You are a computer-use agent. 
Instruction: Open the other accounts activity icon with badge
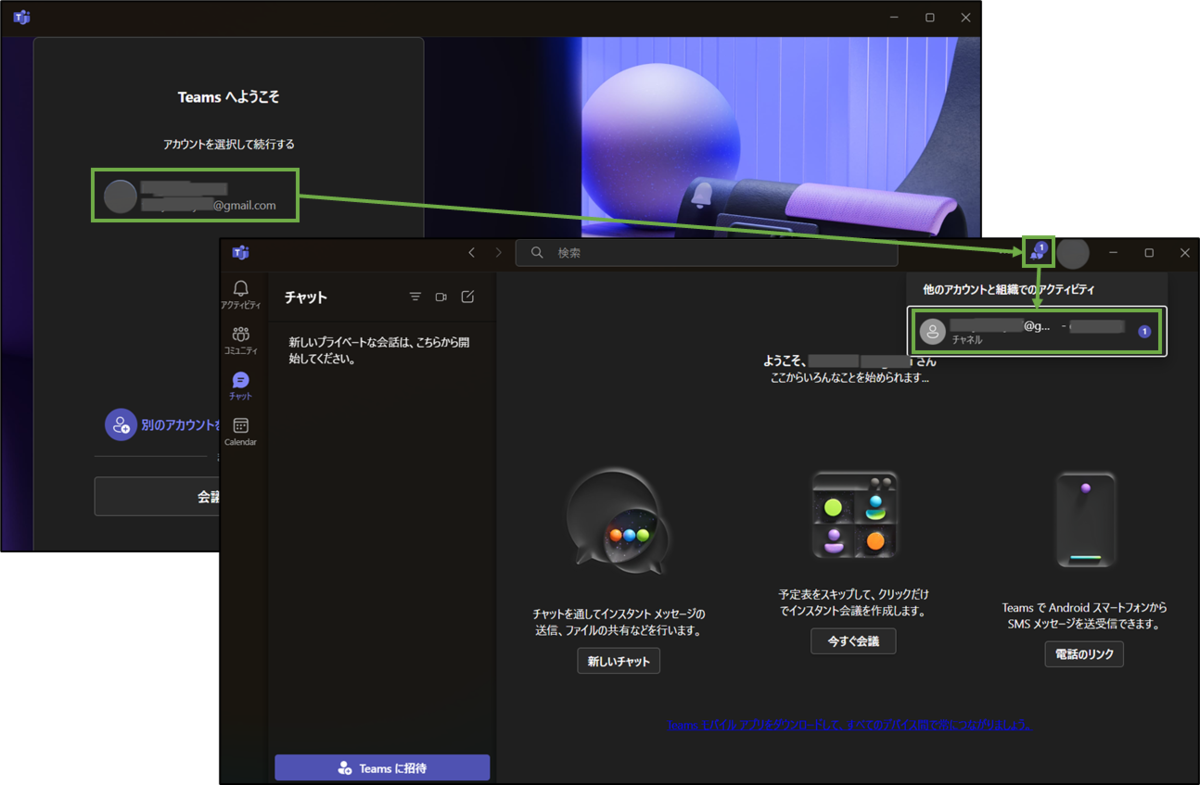pyautogui.click(x=1039, y=252)
